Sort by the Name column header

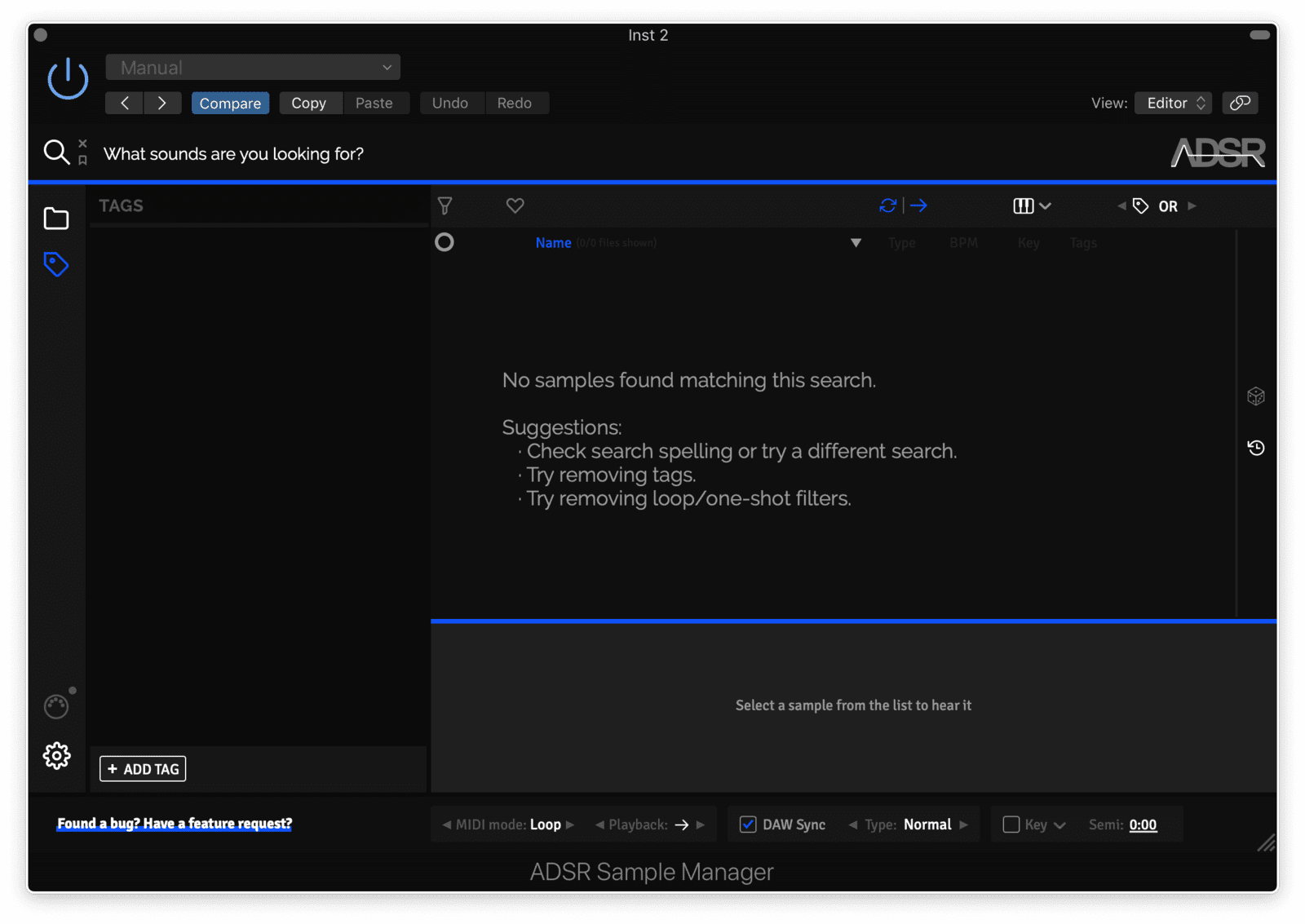tap(553, 243)
